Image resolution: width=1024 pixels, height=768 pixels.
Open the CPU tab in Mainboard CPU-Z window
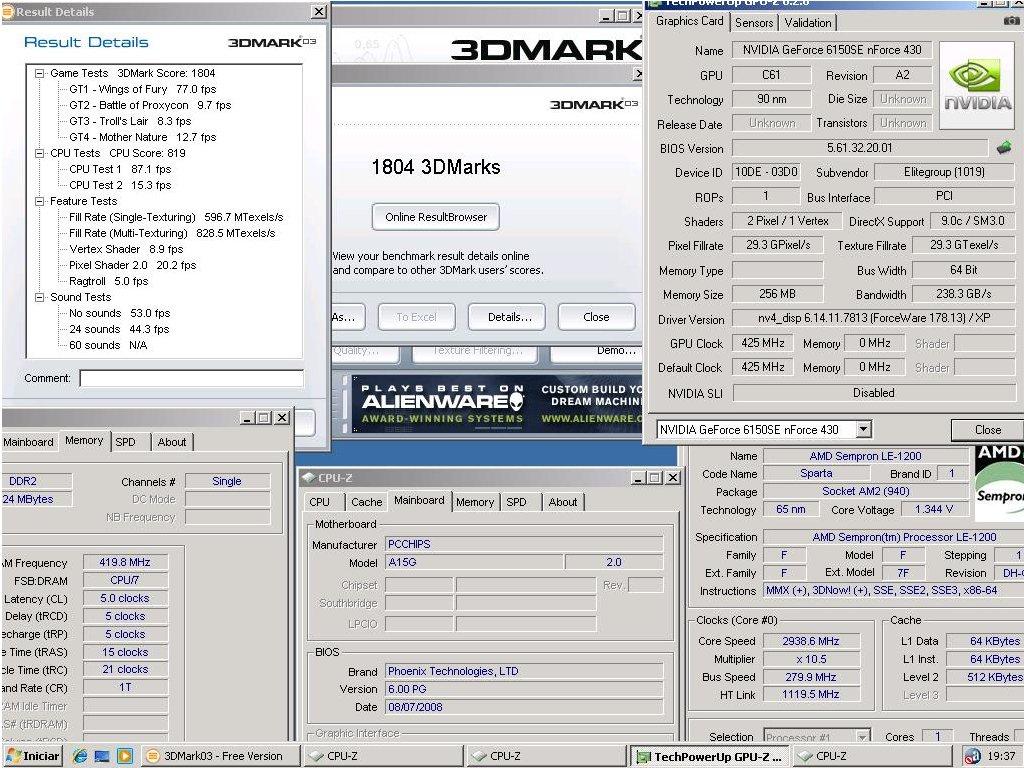pyautogui.click(x=319, y=502)
